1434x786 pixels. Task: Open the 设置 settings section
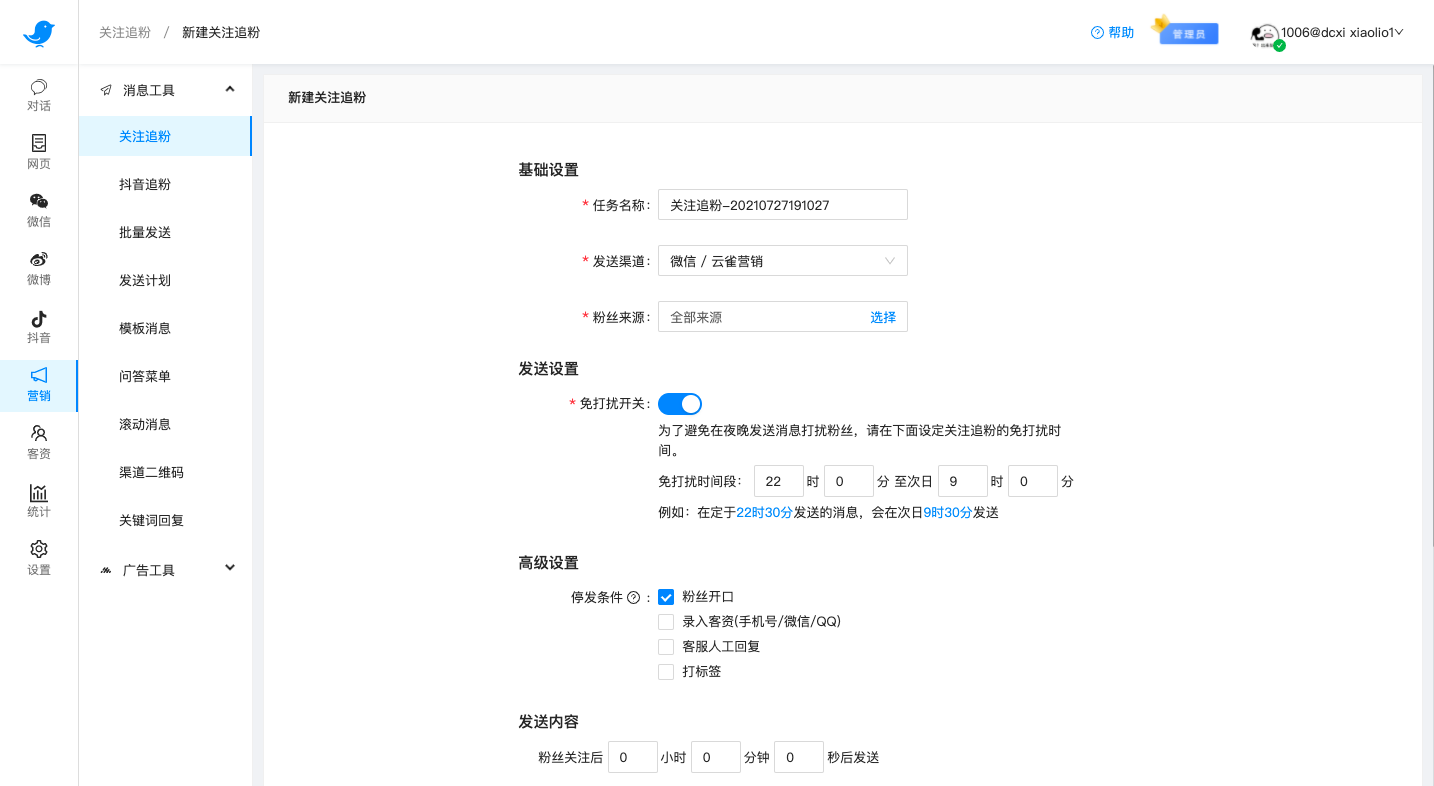click(38, 558)
